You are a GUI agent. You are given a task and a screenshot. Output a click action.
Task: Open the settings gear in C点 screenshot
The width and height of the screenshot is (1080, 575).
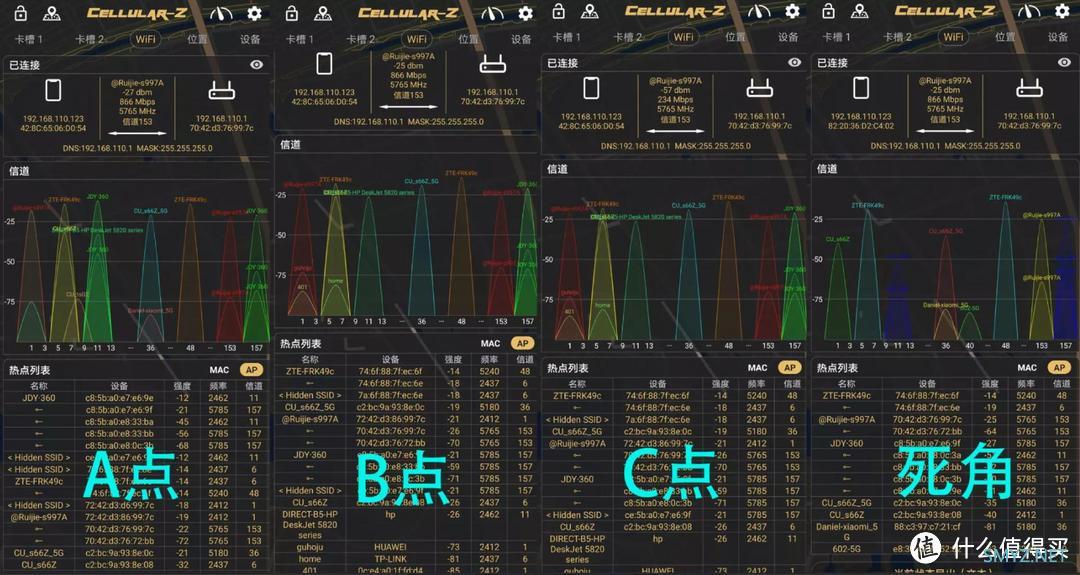792,11
